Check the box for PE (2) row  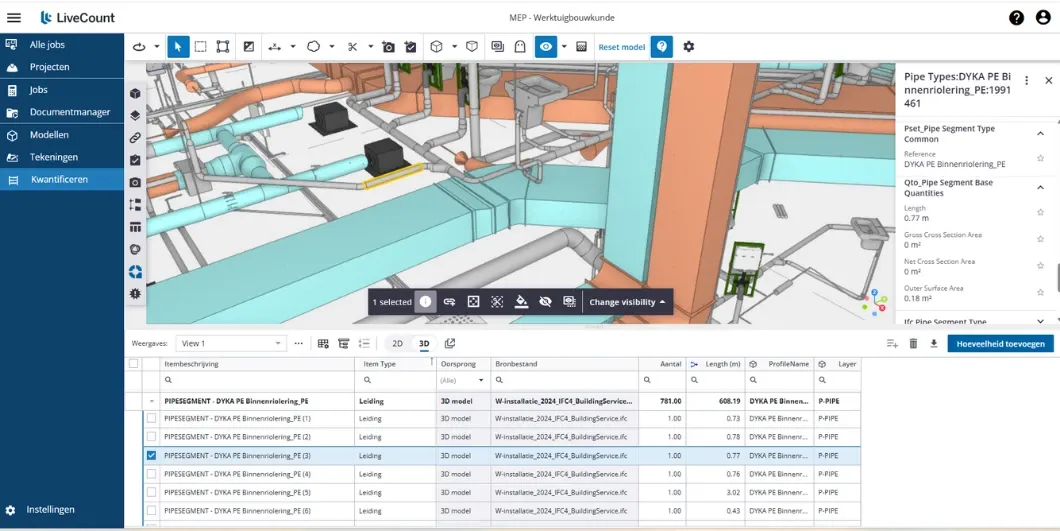click(x=151, y=437)
